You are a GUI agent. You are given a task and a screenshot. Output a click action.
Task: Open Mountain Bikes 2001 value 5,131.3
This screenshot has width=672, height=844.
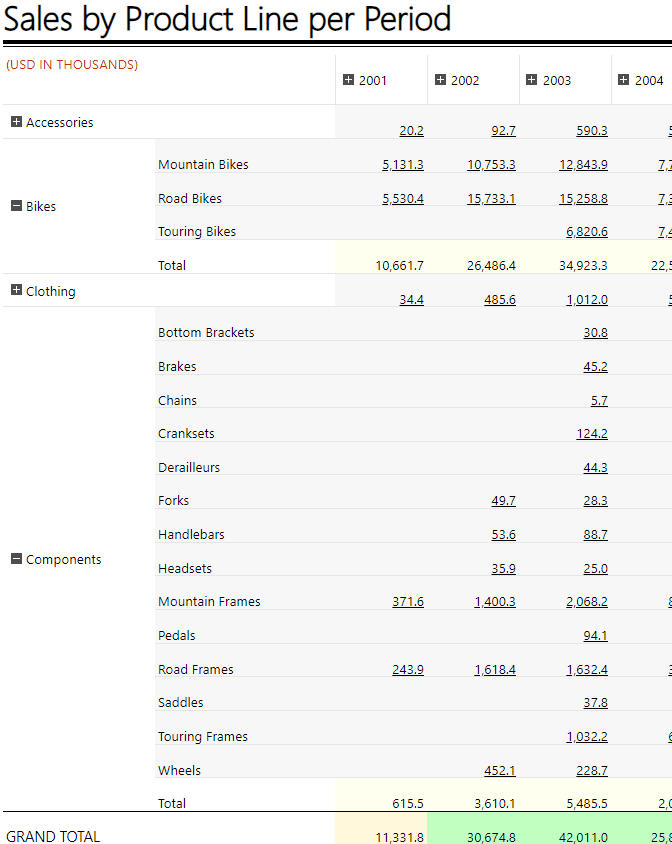coord(403,165)
